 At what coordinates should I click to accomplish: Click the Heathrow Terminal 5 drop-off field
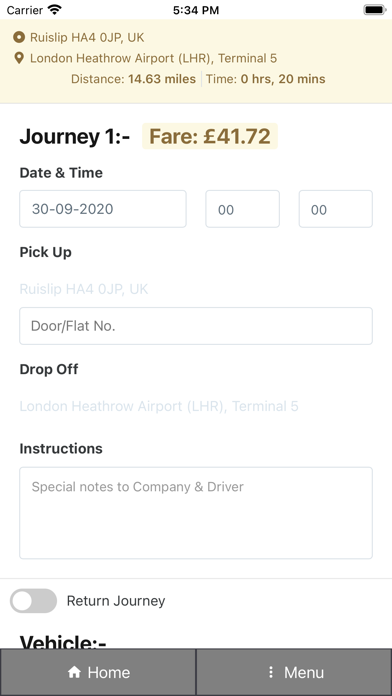coord(159,406)
